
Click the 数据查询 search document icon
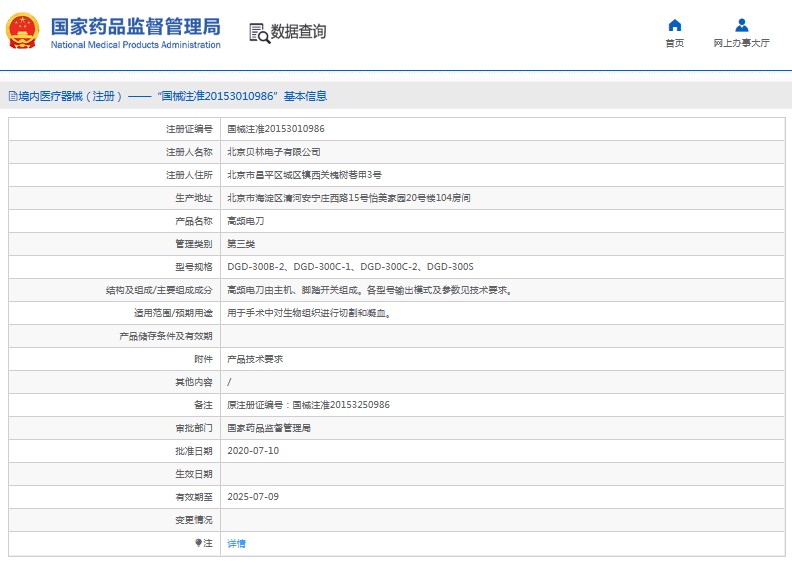click(x=260, y=33)
